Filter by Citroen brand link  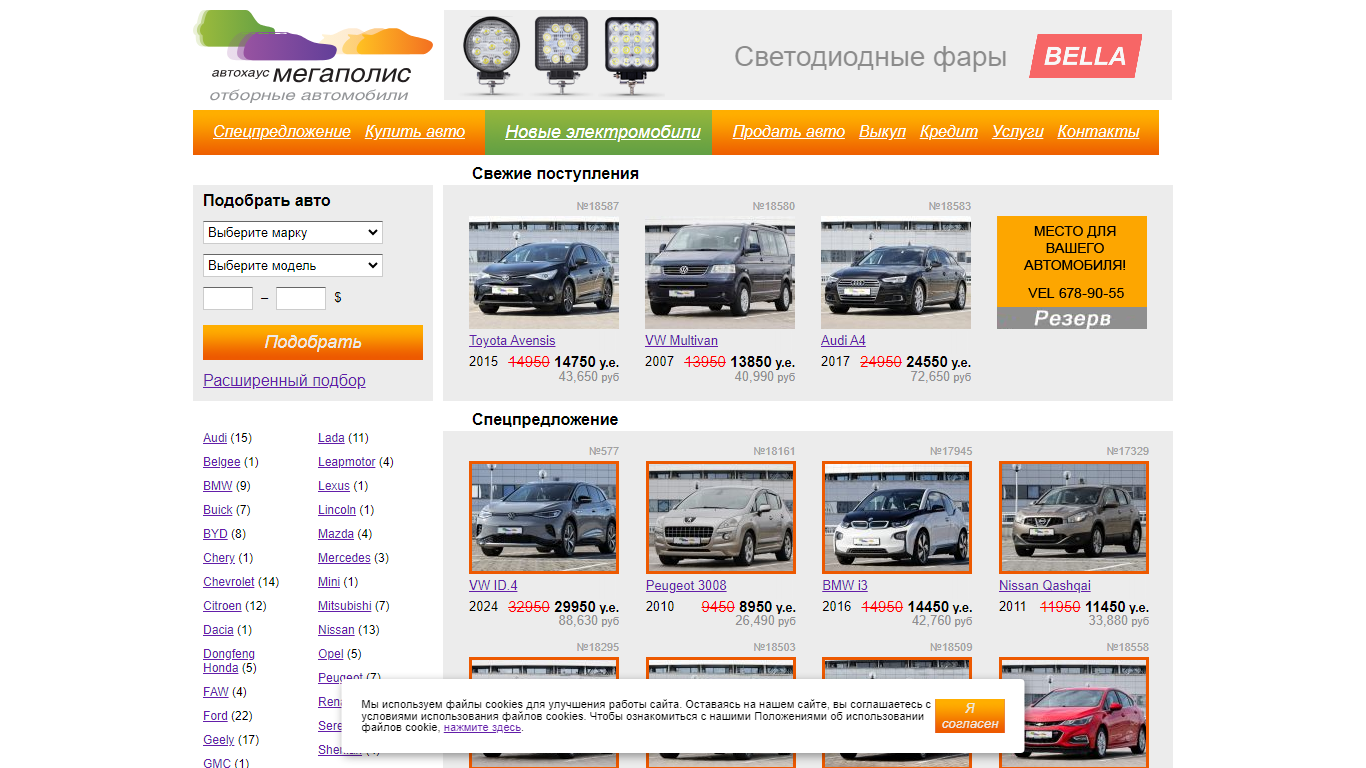coord(222,606)
